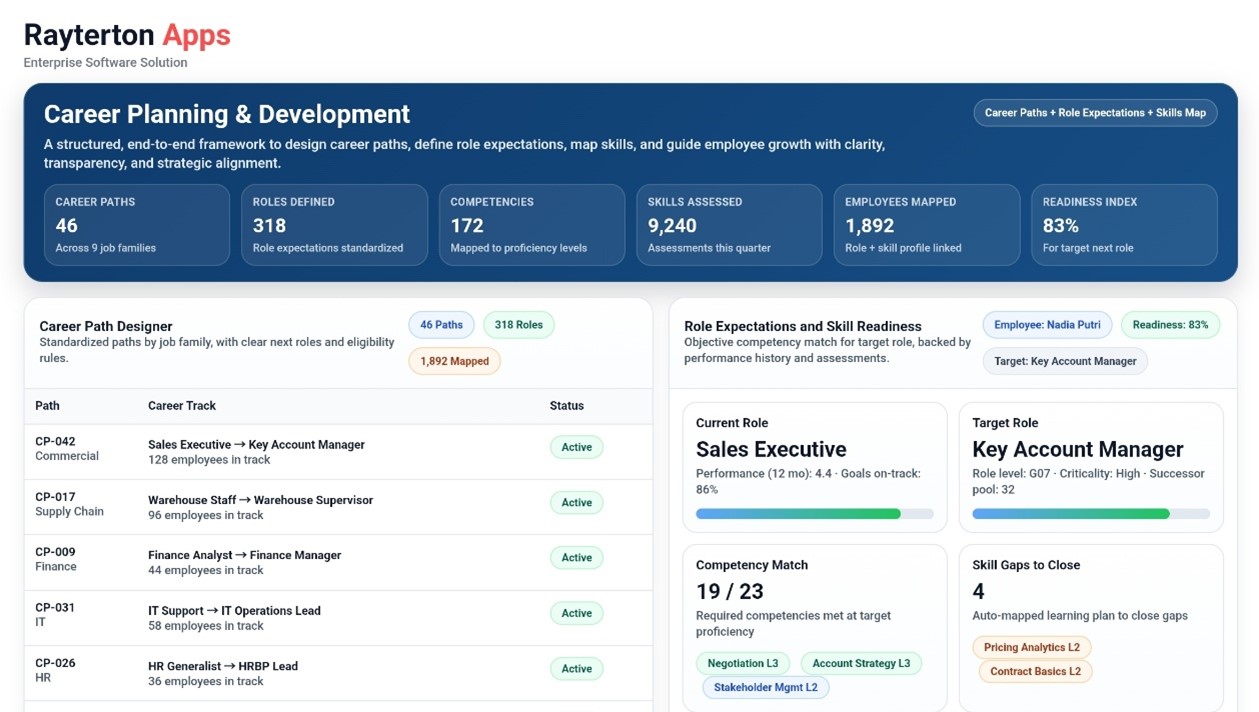Select the Skills Assessed 9,240 card
The image size is (1259, 712).
[729, 225]
